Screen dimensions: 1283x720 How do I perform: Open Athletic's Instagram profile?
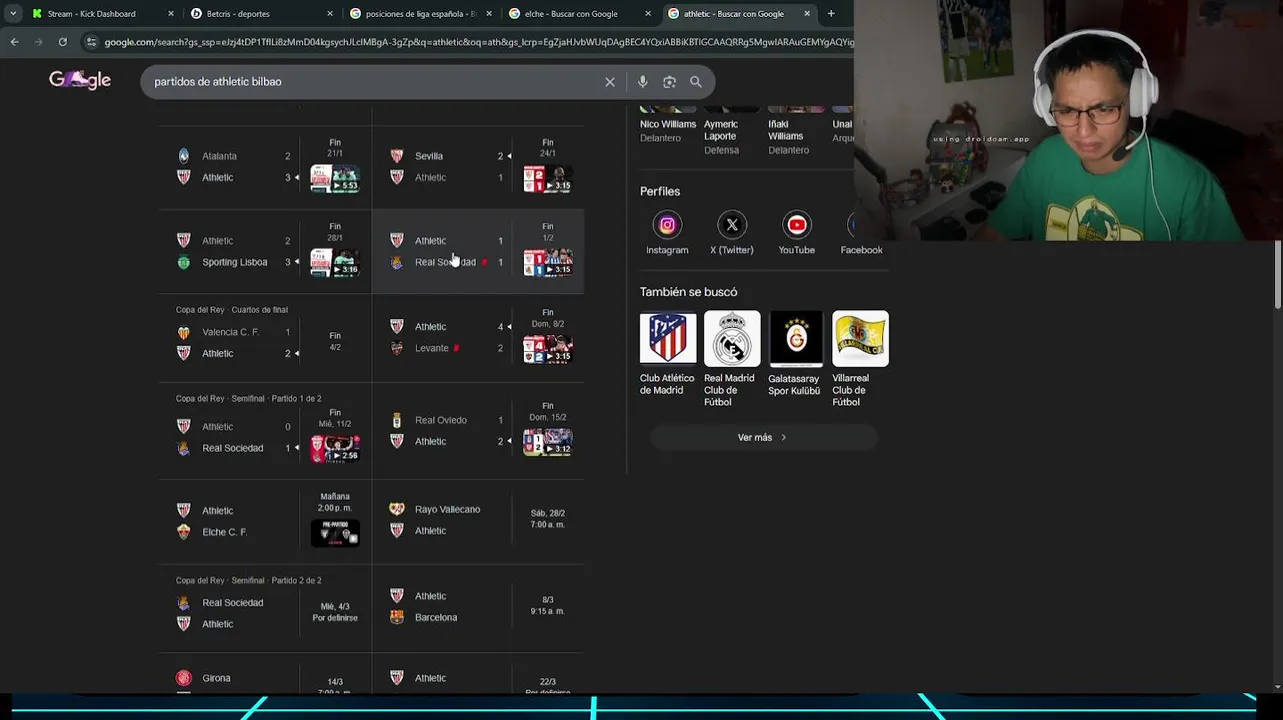tap(667, 225)
